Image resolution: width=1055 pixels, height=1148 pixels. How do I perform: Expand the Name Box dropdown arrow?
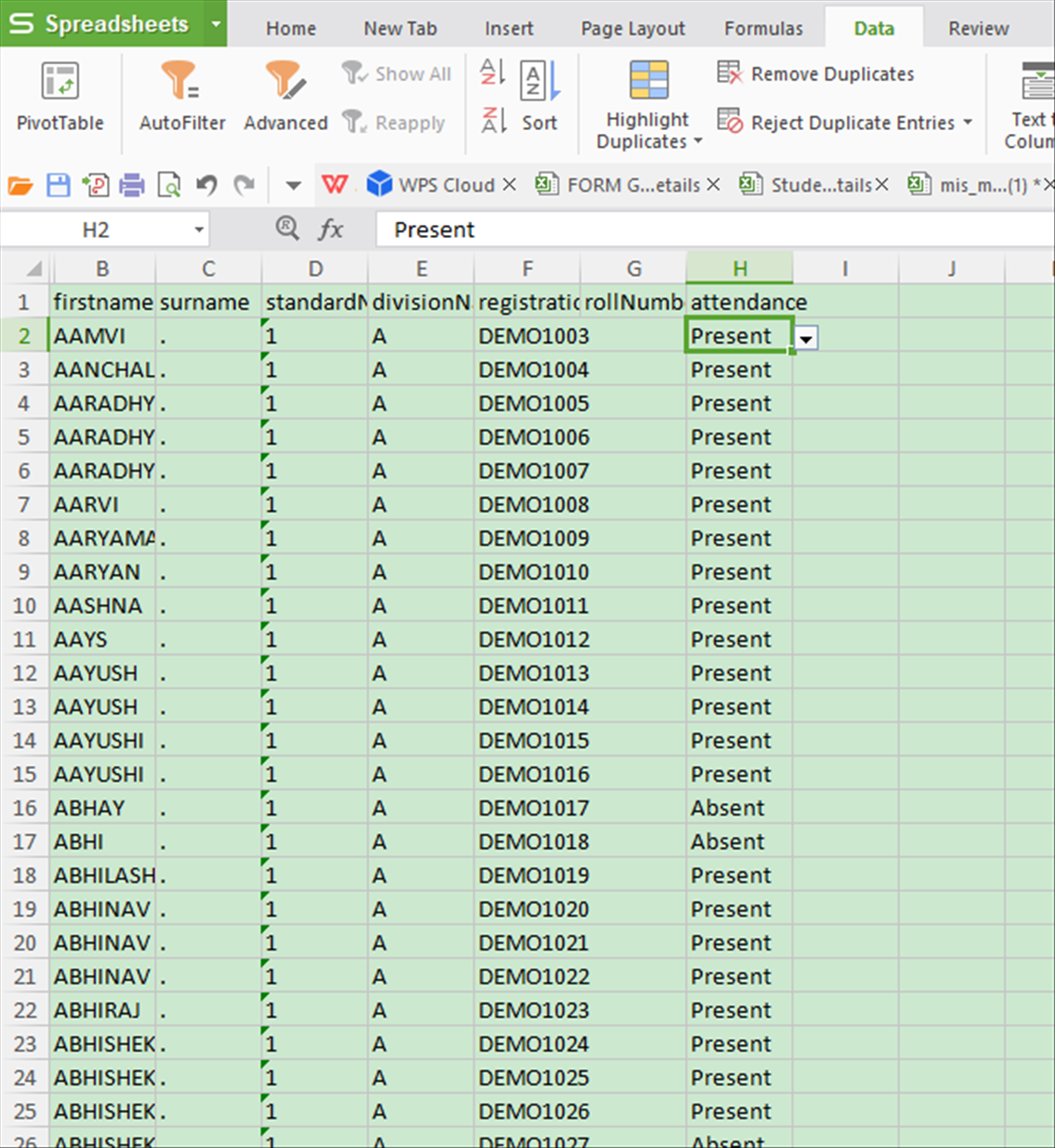pos(199,230)
